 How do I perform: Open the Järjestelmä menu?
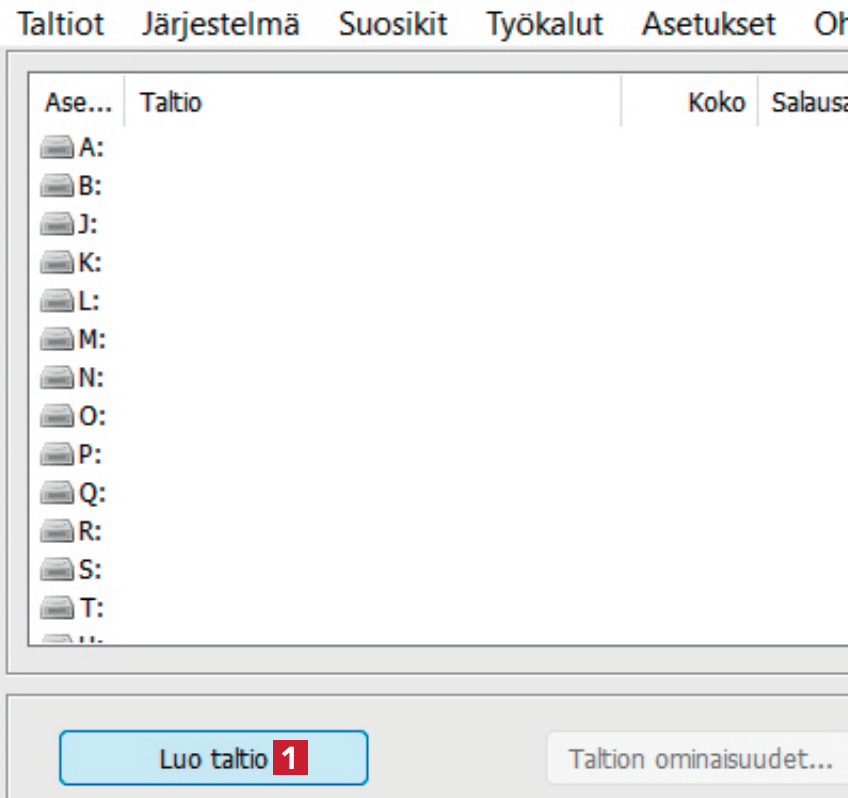tap(220, 24)
